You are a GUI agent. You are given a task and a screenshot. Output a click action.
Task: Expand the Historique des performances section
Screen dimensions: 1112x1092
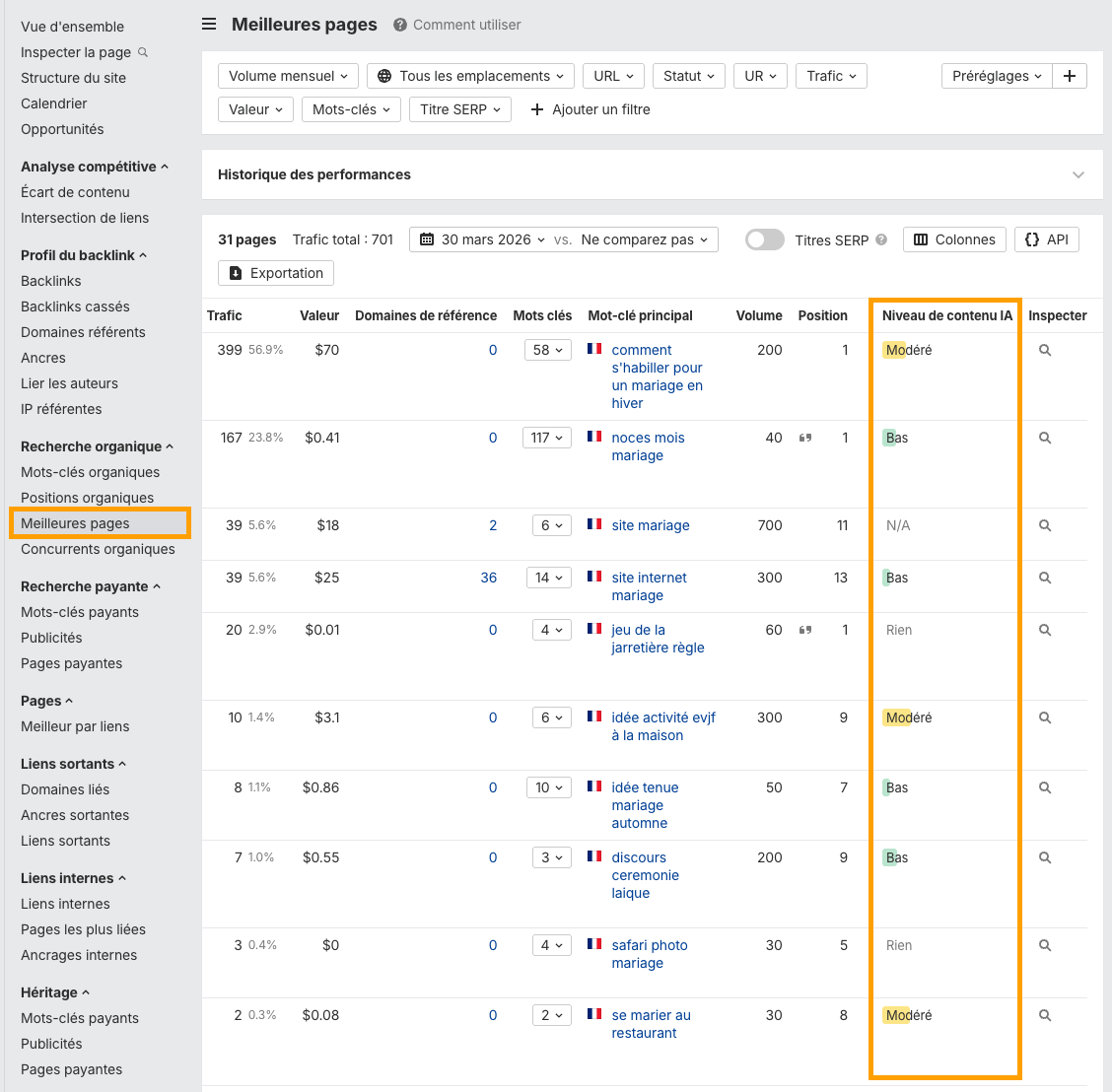click(1077, 173)
